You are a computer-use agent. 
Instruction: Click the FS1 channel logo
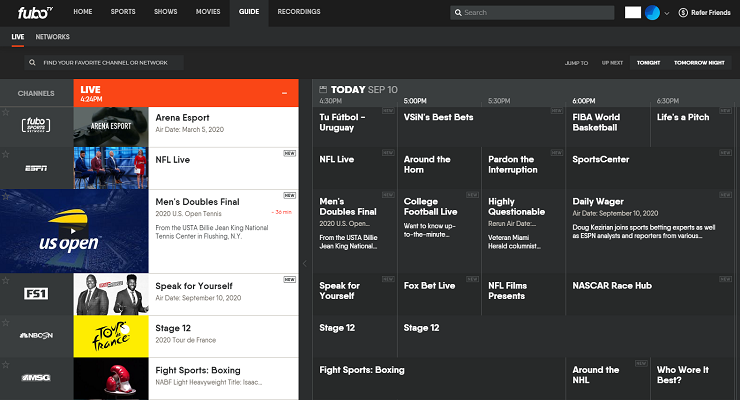point(36,294)
